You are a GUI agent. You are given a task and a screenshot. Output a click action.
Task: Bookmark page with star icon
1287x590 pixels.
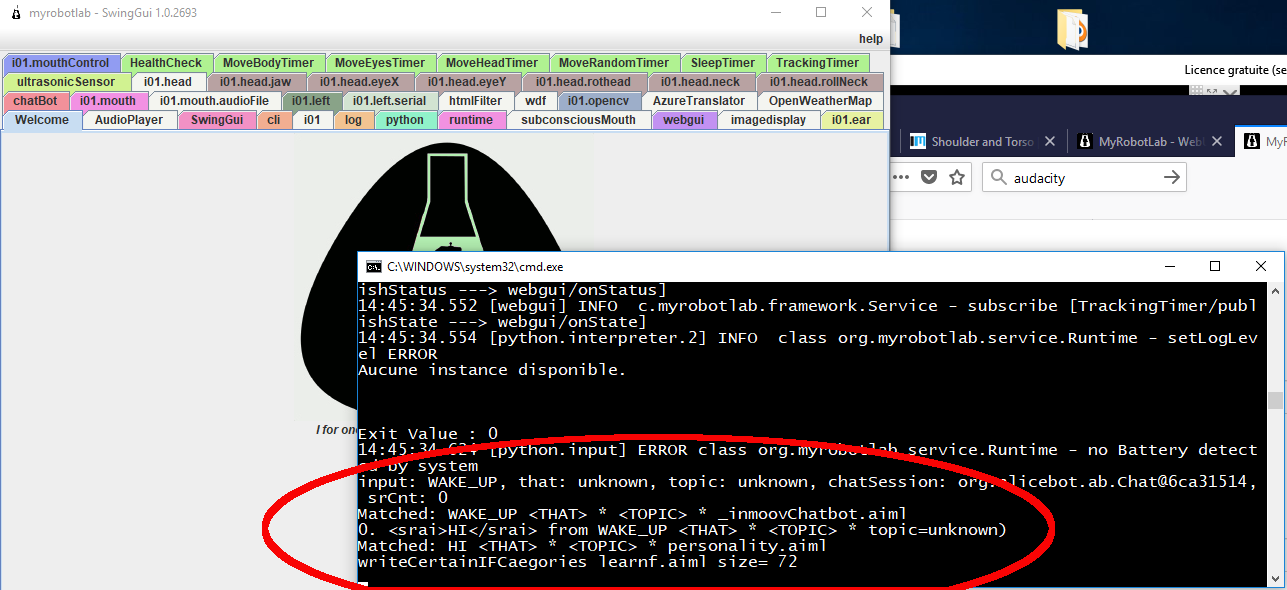coord(957,178)
